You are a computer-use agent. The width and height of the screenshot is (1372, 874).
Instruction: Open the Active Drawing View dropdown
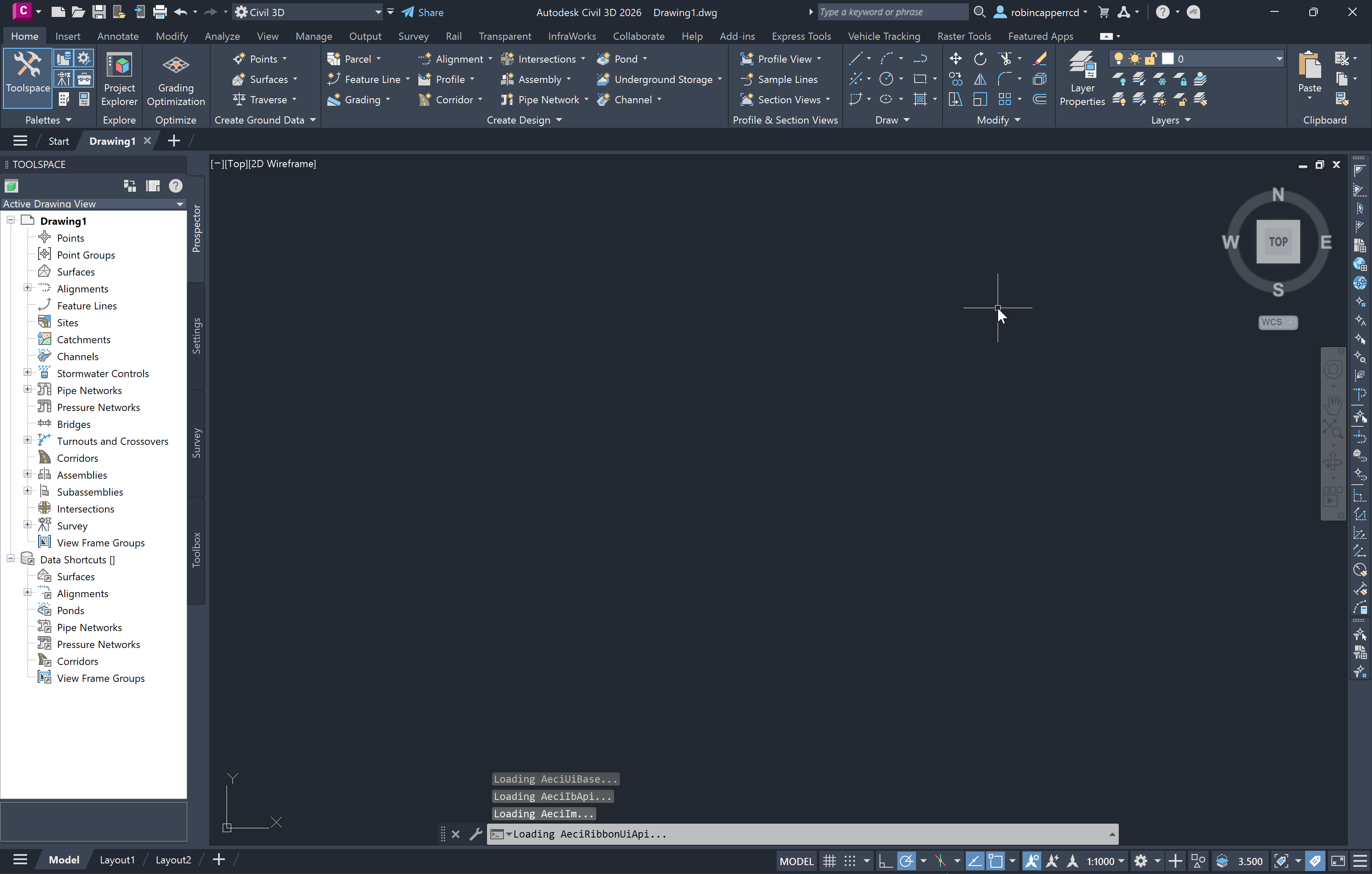pos(180,204)
